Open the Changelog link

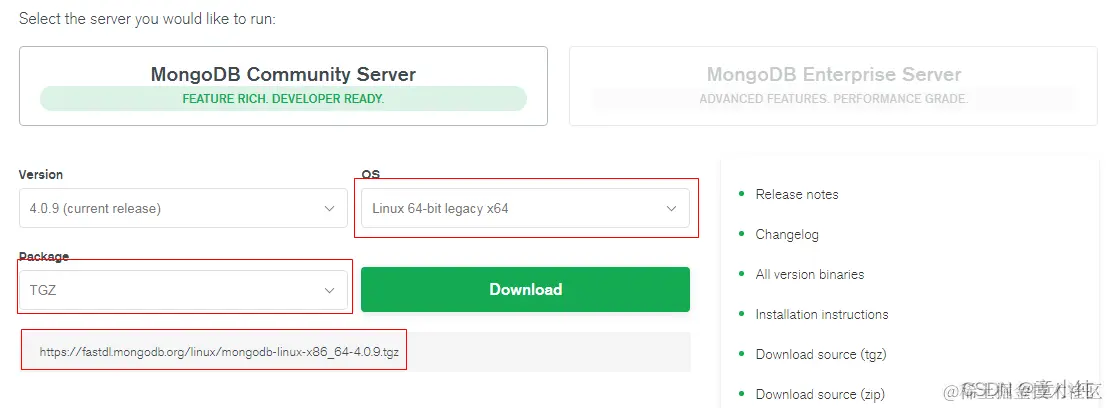(786, 234)
